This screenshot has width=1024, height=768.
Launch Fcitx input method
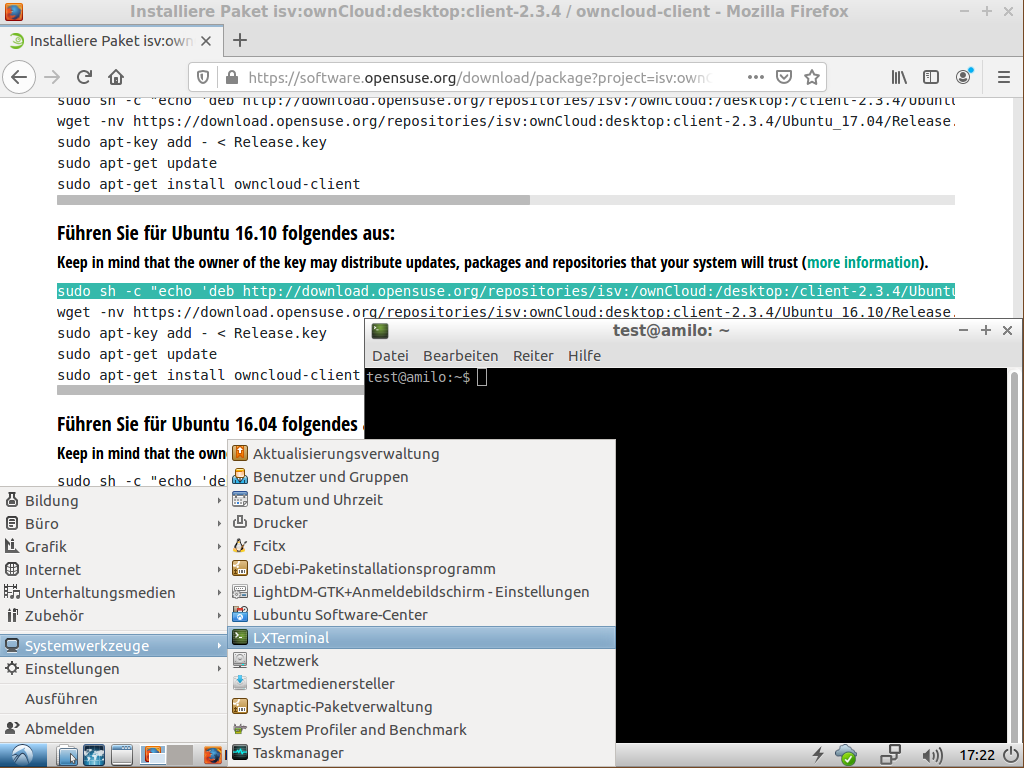(421, 545)
